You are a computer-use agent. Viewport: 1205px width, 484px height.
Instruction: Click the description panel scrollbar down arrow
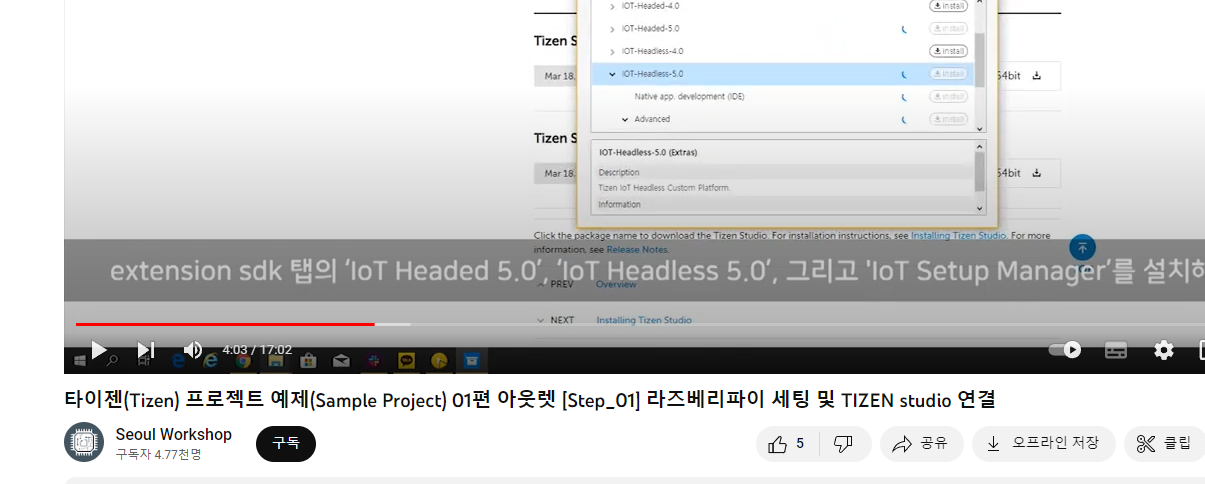(x=980, y=207)
